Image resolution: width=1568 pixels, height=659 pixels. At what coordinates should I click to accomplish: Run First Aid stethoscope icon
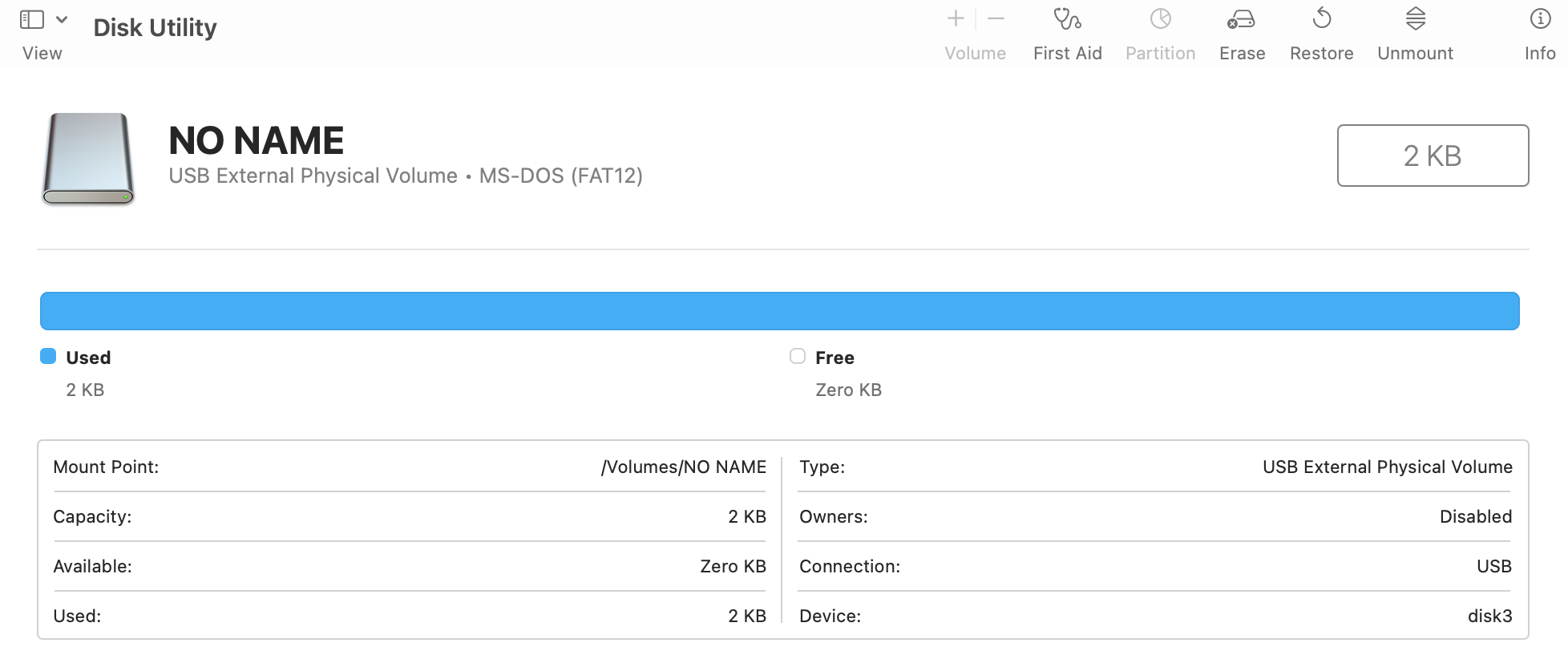click(x=1067, y=18)
